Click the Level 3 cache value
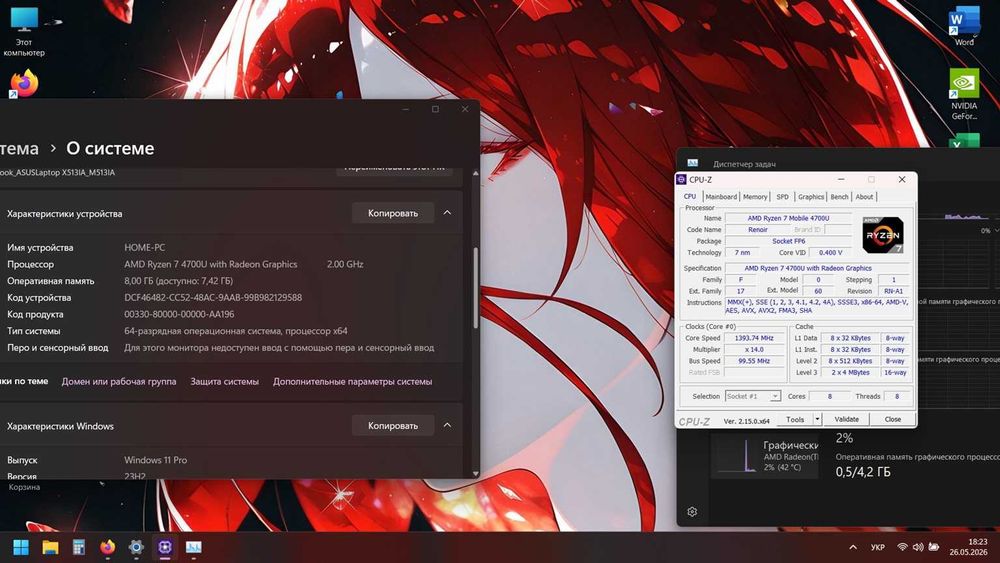This screenshot has height=563, width=1000. click(849, 372)
